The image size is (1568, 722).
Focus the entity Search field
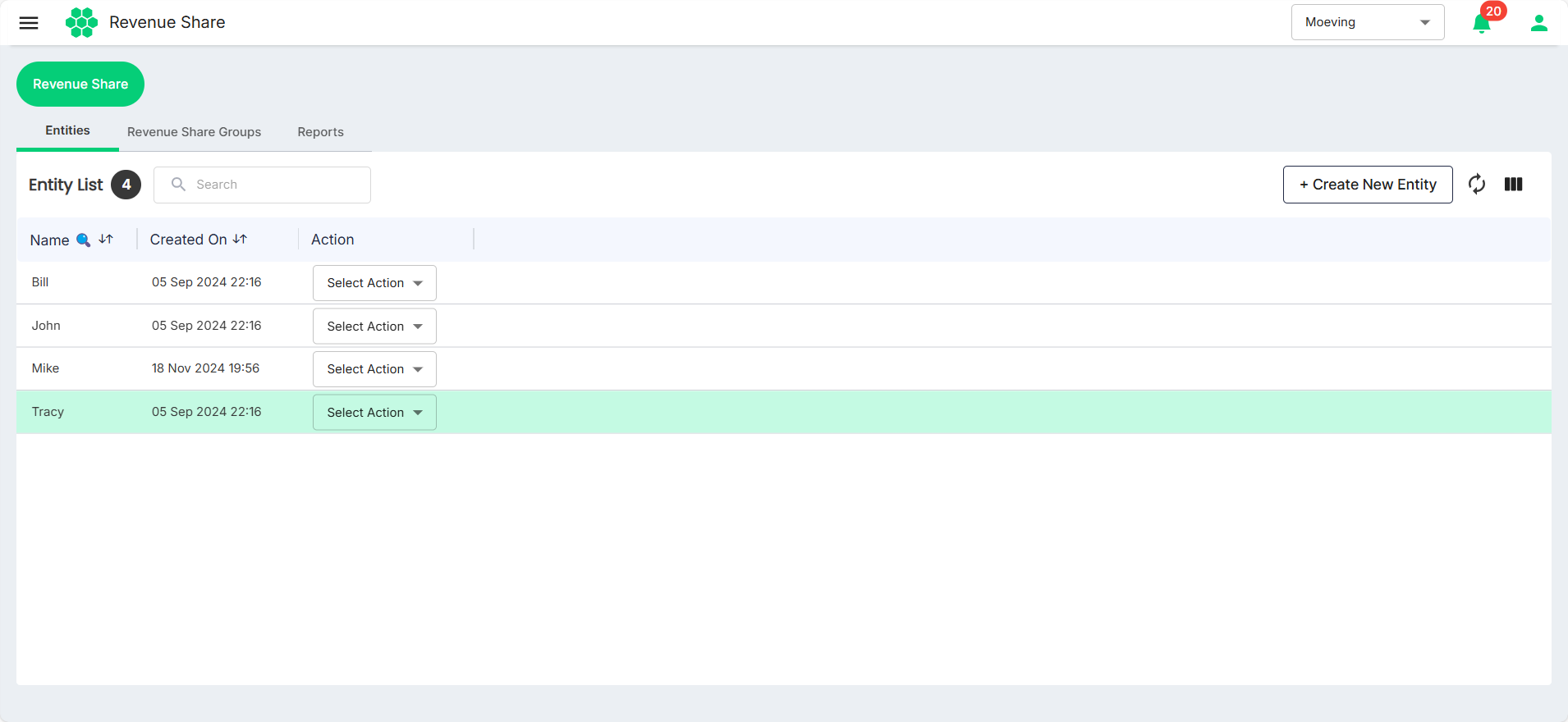click(x=262, y=185)
